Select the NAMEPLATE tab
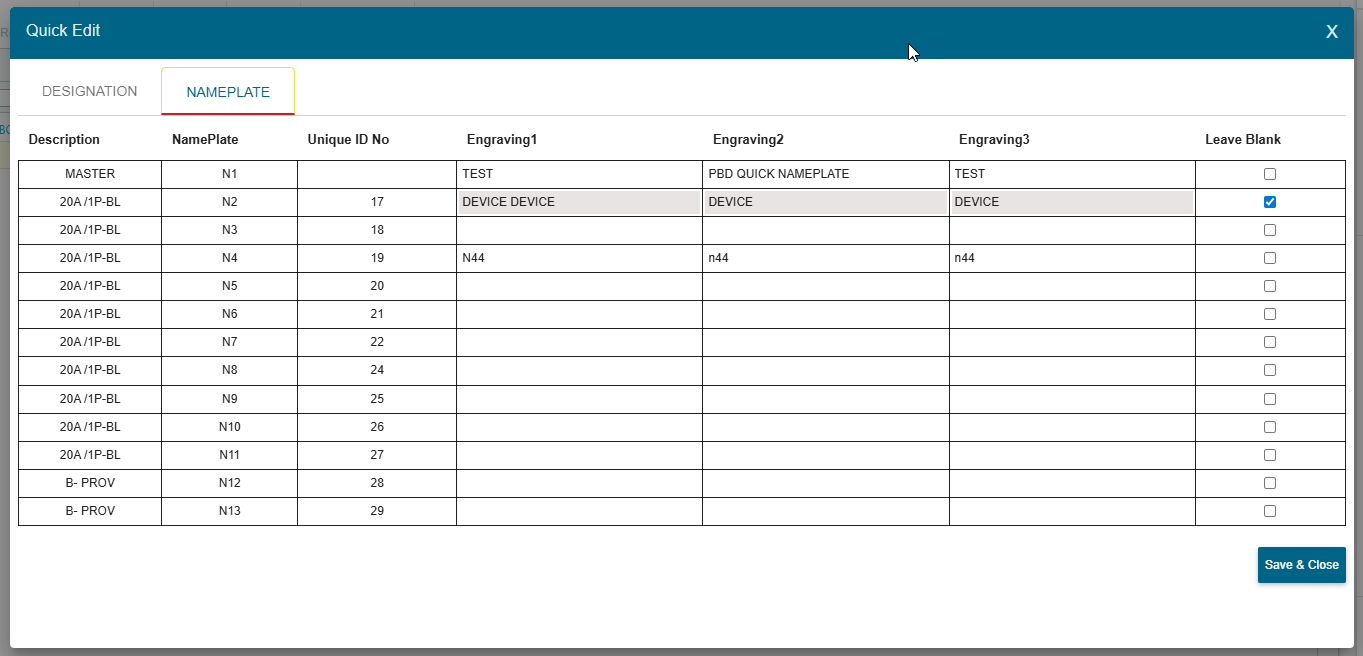This screenshot has width=1363, height=656. pos(228,92)
